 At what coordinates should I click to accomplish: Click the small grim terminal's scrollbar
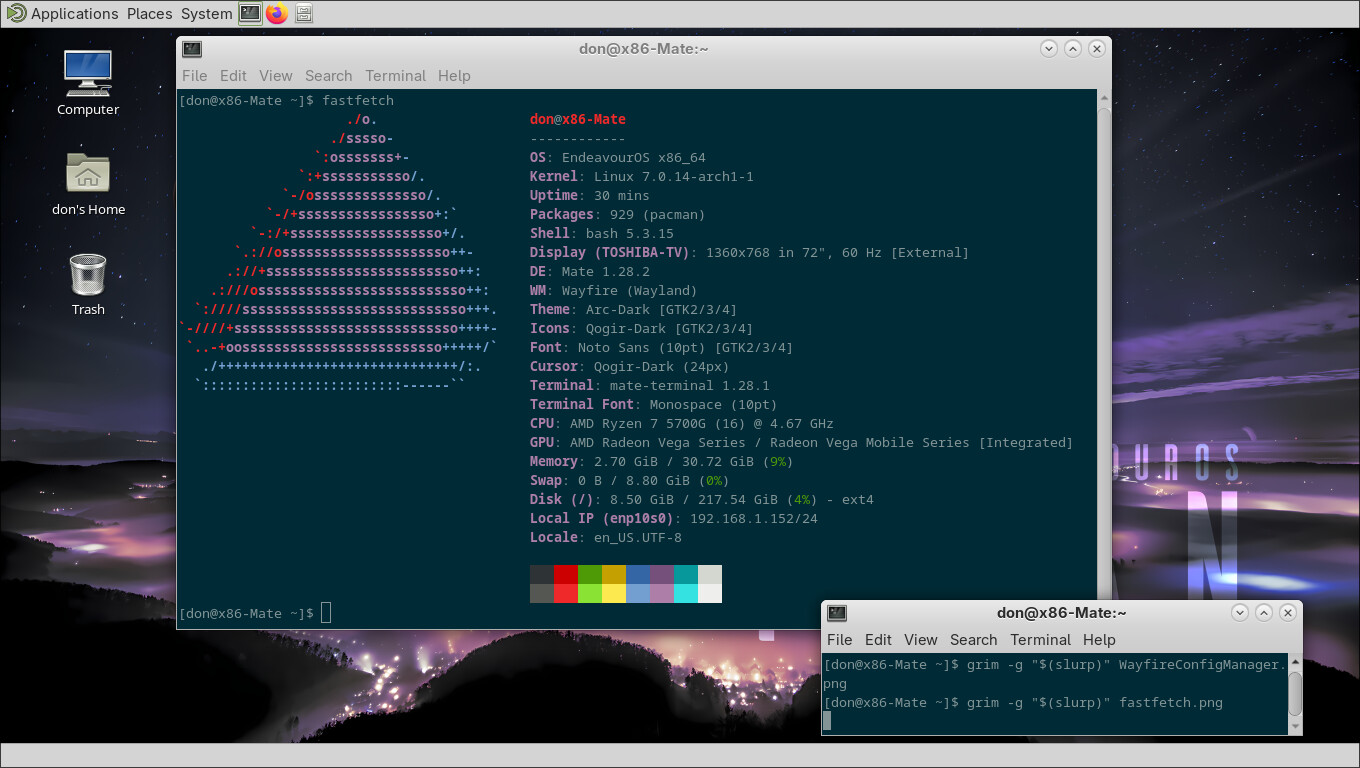[1295, 694]
